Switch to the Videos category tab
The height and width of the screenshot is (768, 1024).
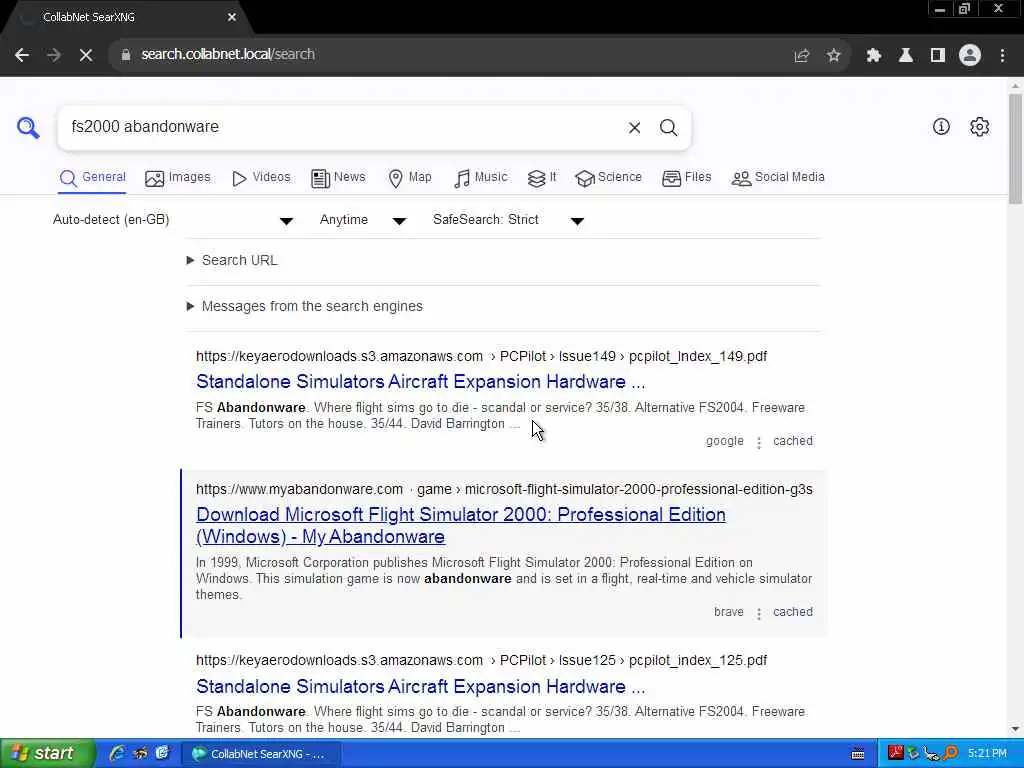(x=261, y=178)
